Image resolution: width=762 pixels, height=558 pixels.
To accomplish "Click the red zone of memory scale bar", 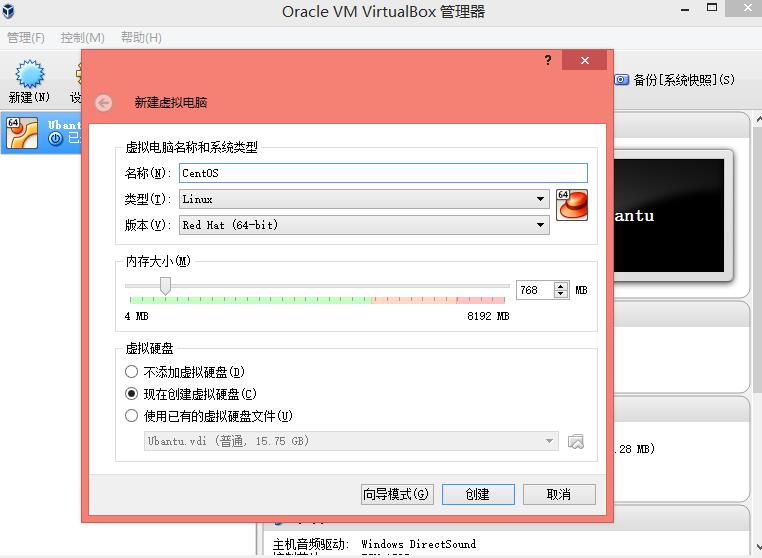I will click(x=480, y=300).
